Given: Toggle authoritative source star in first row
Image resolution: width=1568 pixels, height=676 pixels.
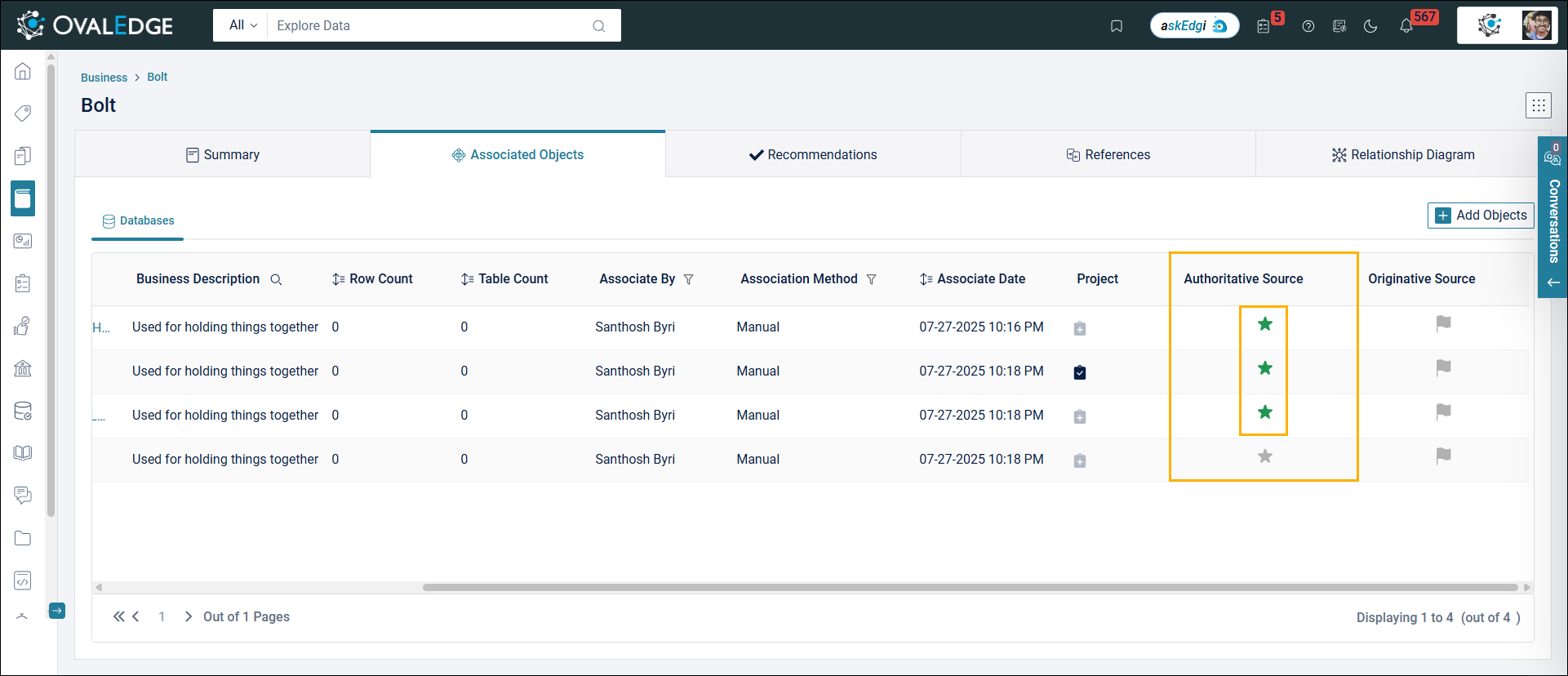Looking at the screenshot, I should (1264, 324).
